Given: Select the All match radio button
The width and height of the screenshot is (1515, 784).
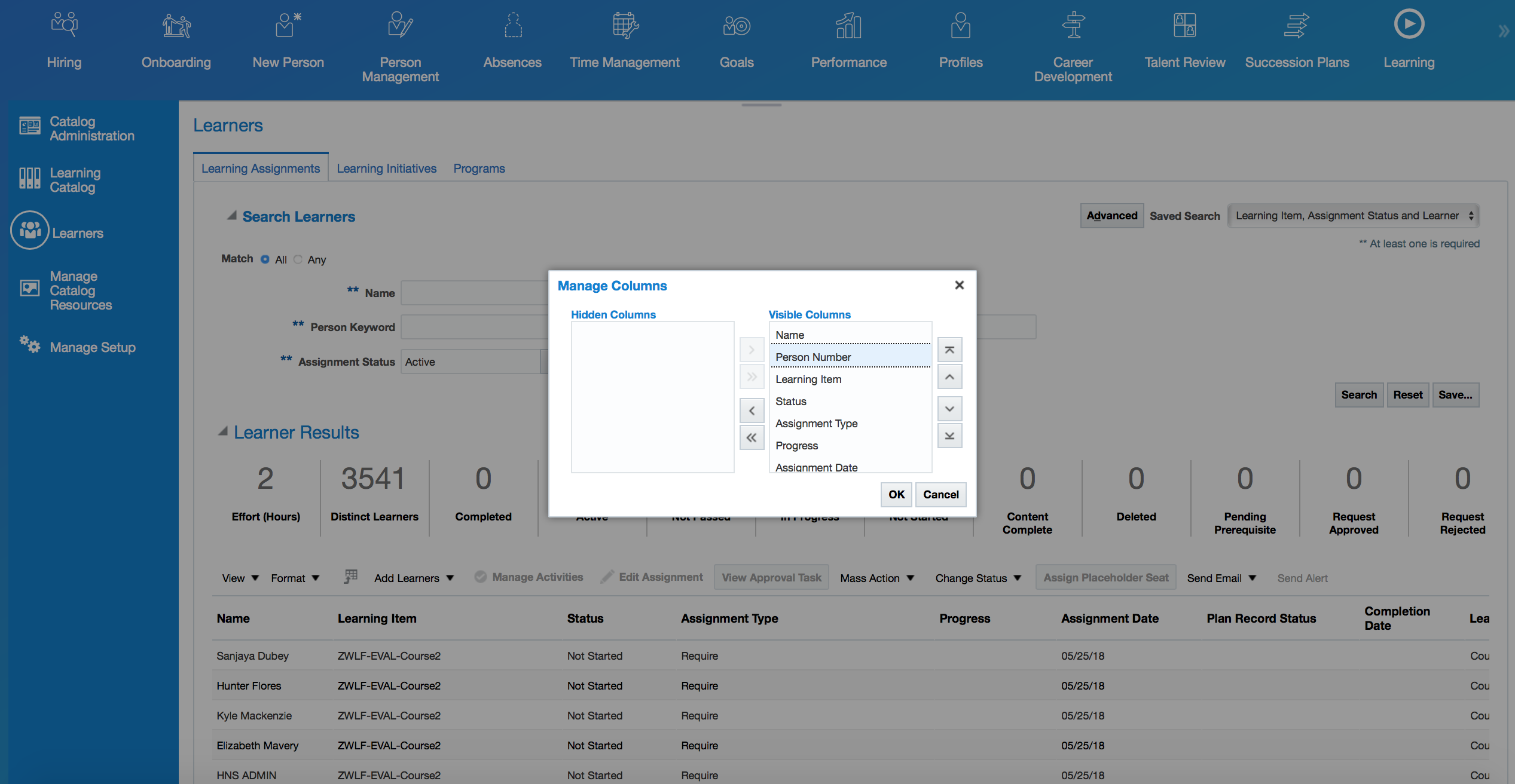Looking at the screenshot, I should pos(265,259).
